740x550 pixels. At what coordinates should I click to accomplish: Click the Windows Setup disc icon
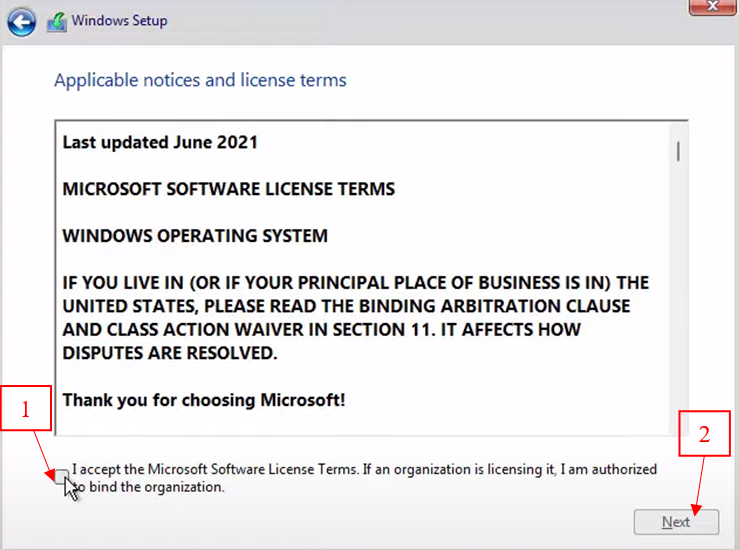point(57,20)
